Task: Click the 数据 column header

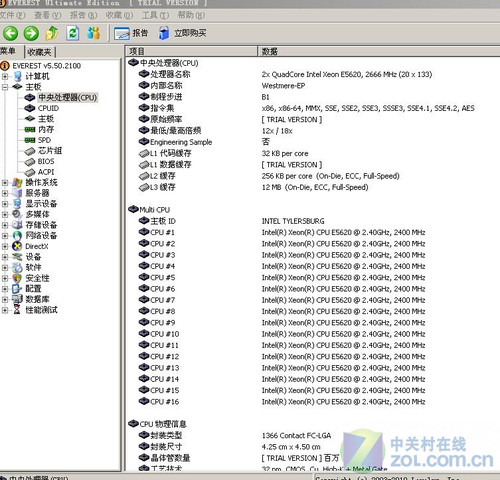Action: pyautogui.click(x=379, y=51)
